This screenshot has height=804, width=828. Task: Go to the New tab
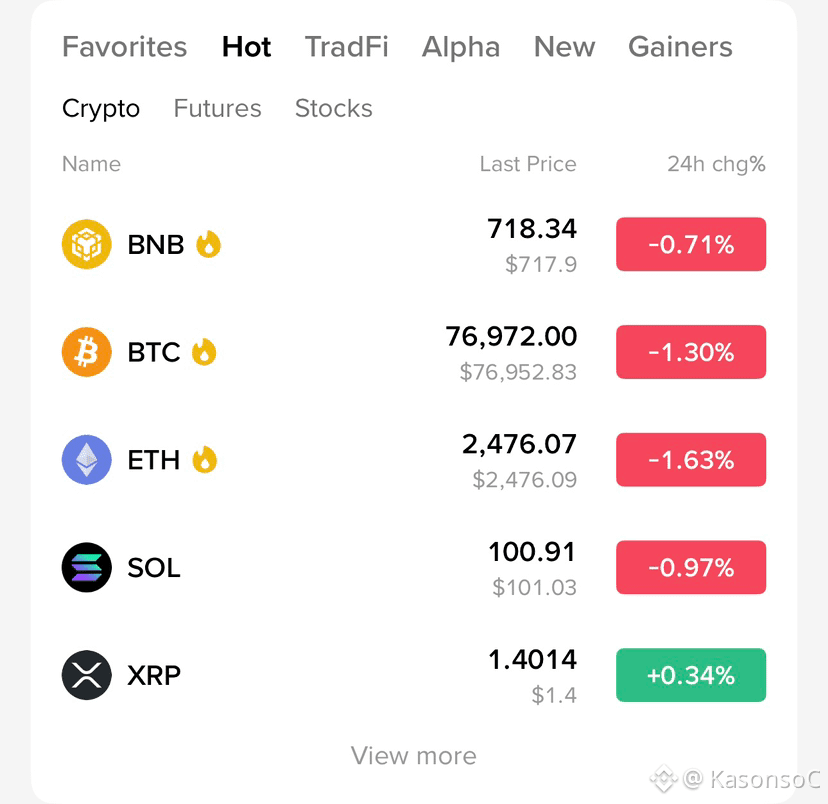point(564,47)
